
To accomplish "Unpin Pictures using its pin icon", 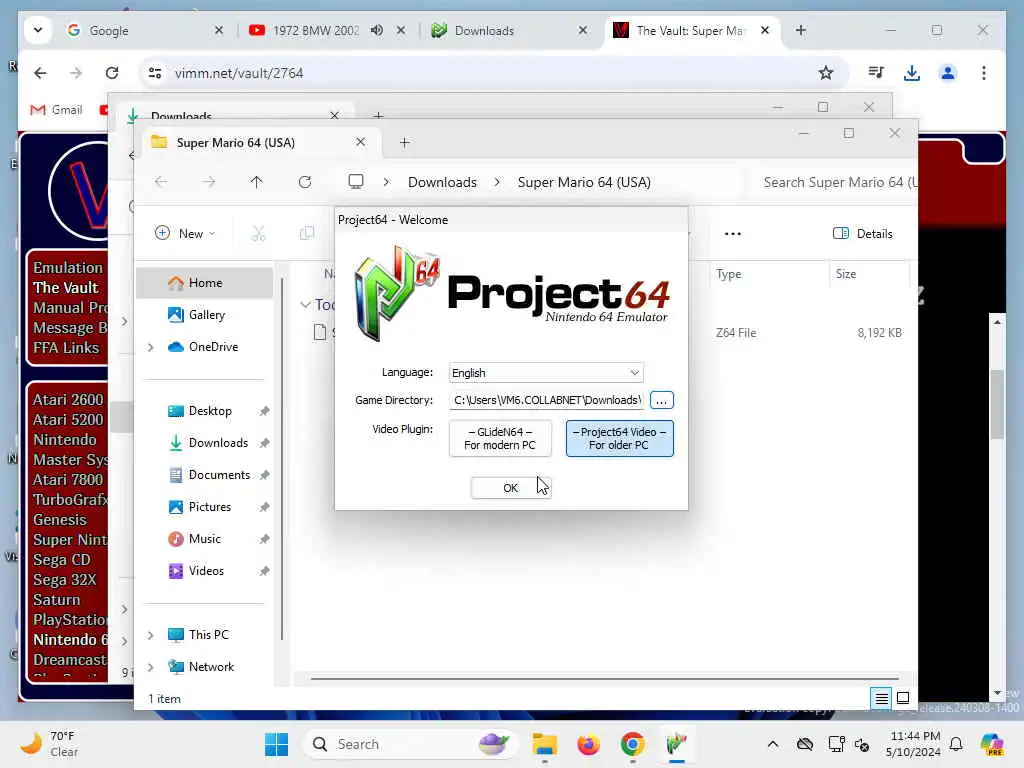I will pyautogui.click(x=264, y=507).
